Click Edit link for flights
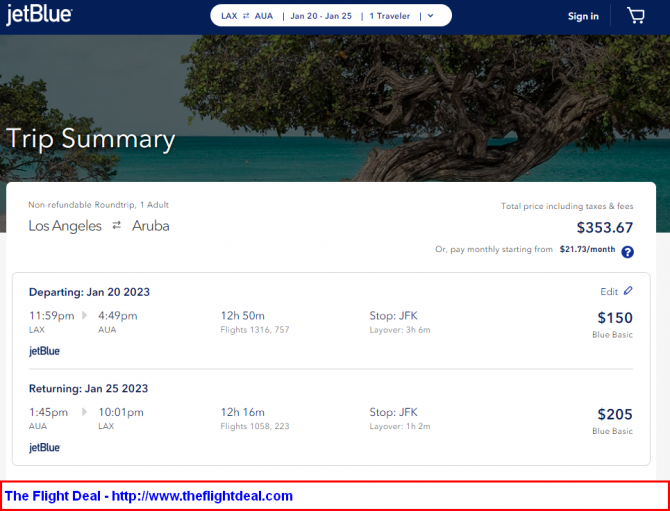The image size is (670, 511). [609, 291]
